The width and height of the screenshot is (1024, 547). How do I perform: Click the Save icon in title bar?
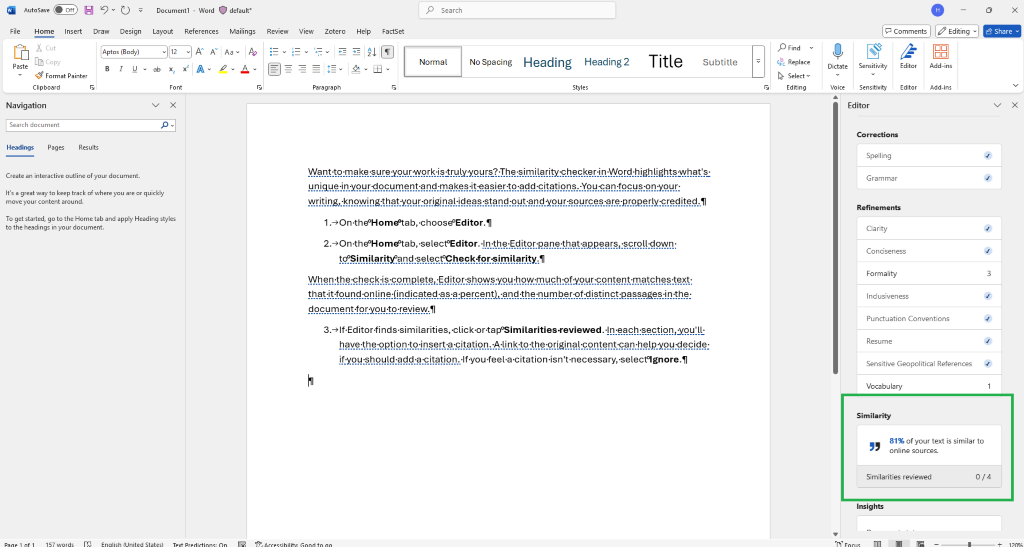click(89, 10)
